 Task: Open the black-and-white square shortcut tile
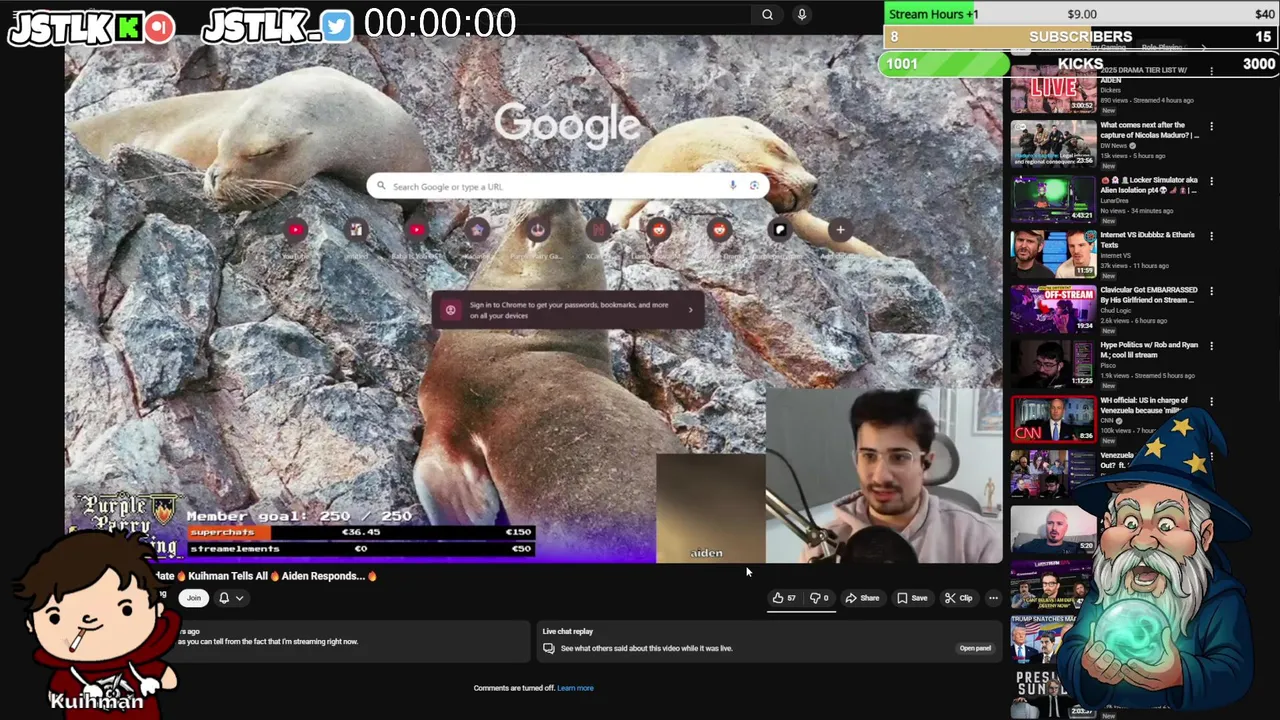click(x=780, y=230)
